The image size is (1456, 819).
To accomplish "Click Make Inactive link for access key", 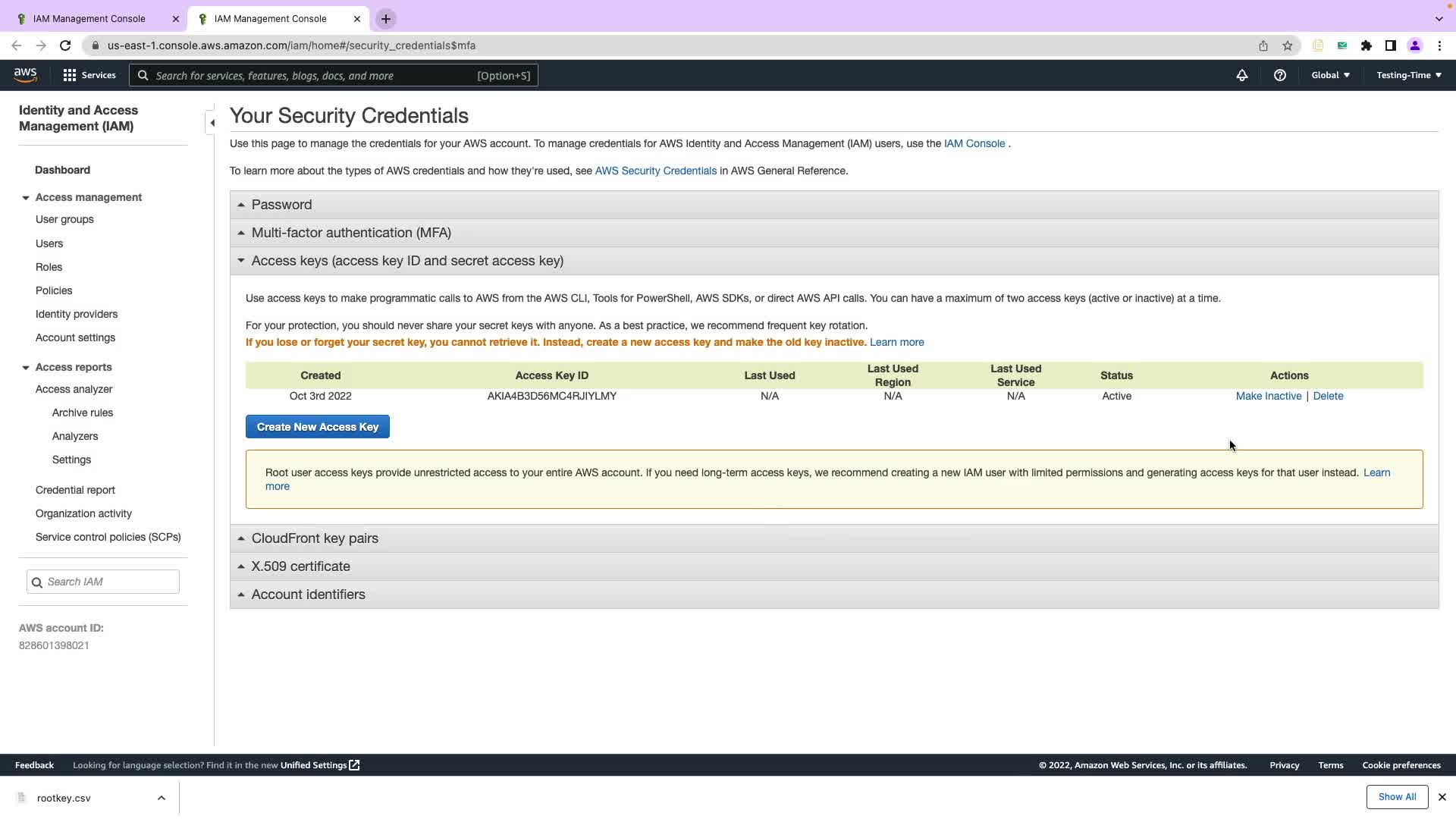I will (x=1268, y=396).
